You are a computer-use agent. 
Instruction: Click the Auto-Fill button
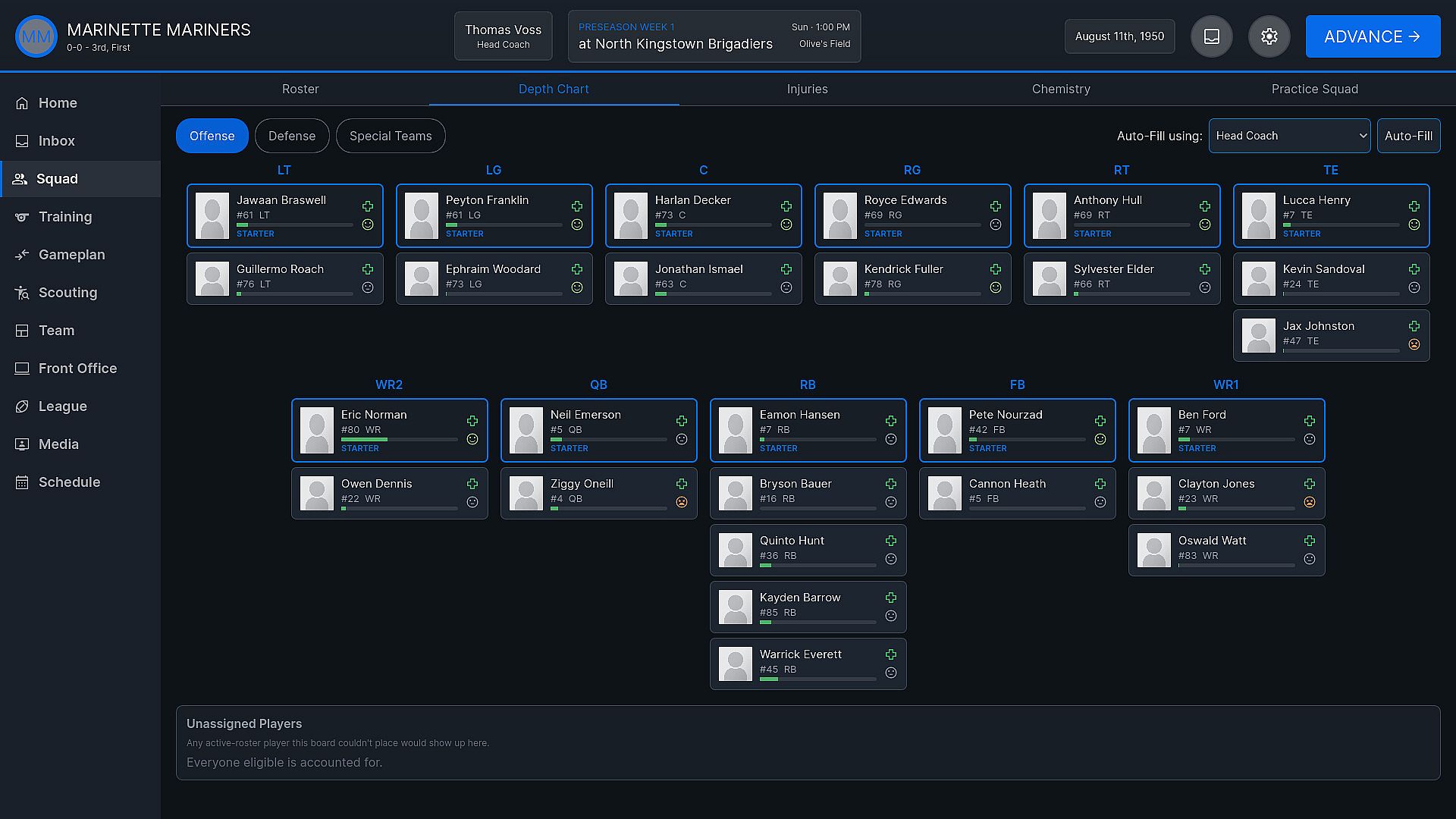[x=1408, y=136]
